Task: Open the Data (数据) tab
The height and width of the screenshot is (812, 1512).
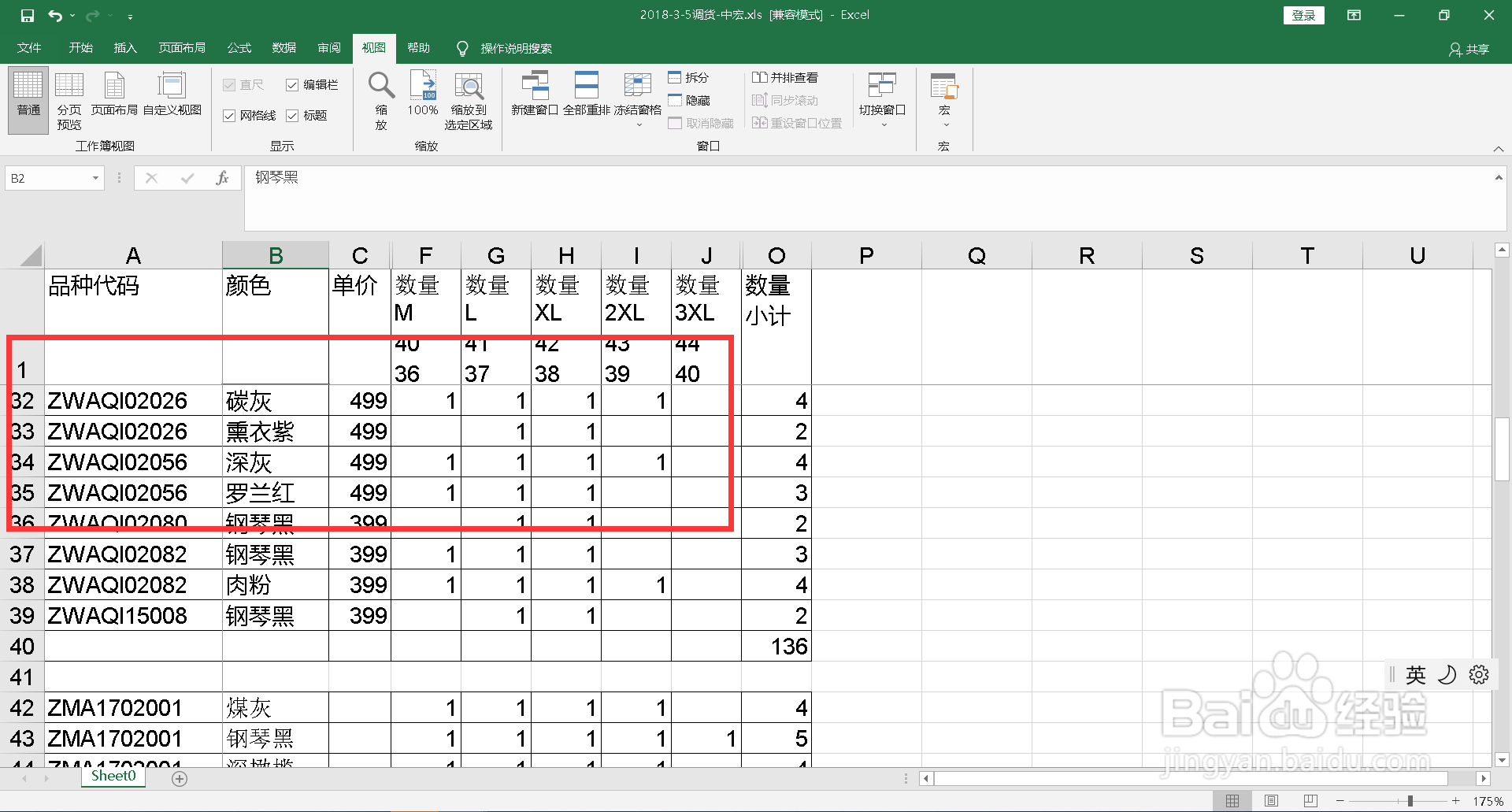Action: click(x=283, y=48)
